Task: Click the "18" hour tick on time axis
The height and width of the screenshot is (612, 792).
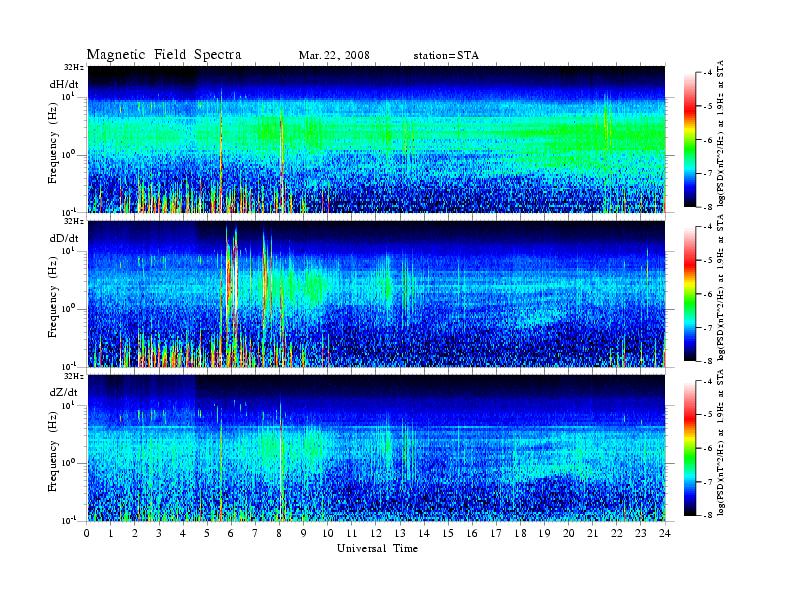Action: [520, 533]
